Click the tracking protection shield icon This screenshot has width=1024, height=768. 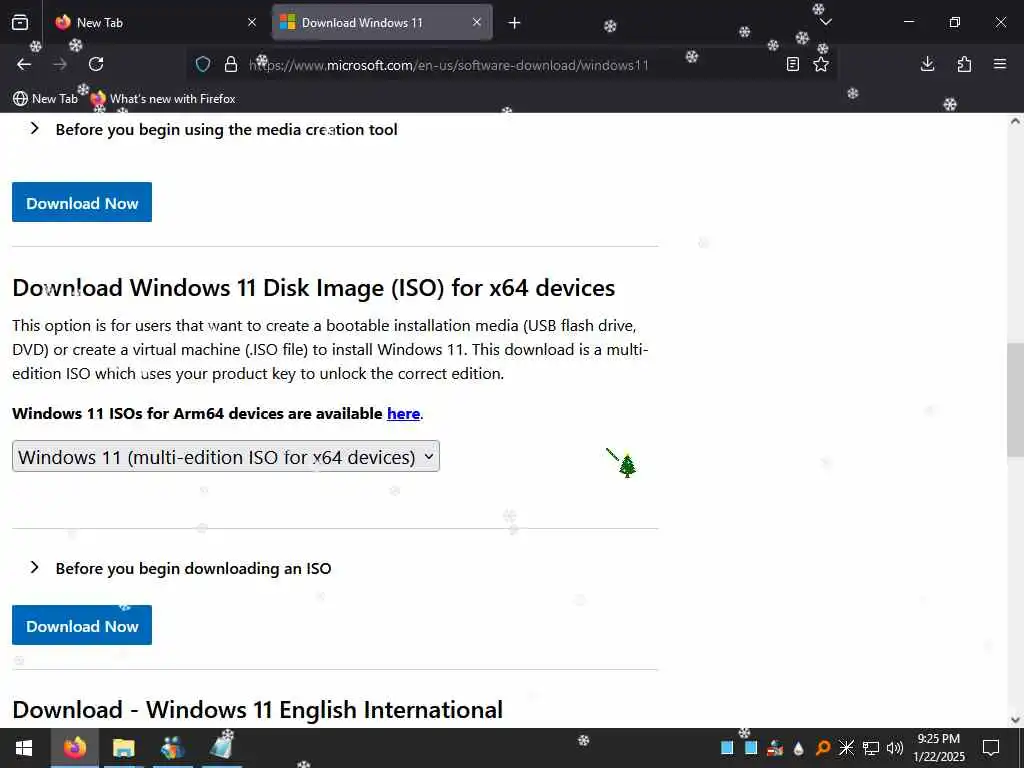tap(203, 64)
